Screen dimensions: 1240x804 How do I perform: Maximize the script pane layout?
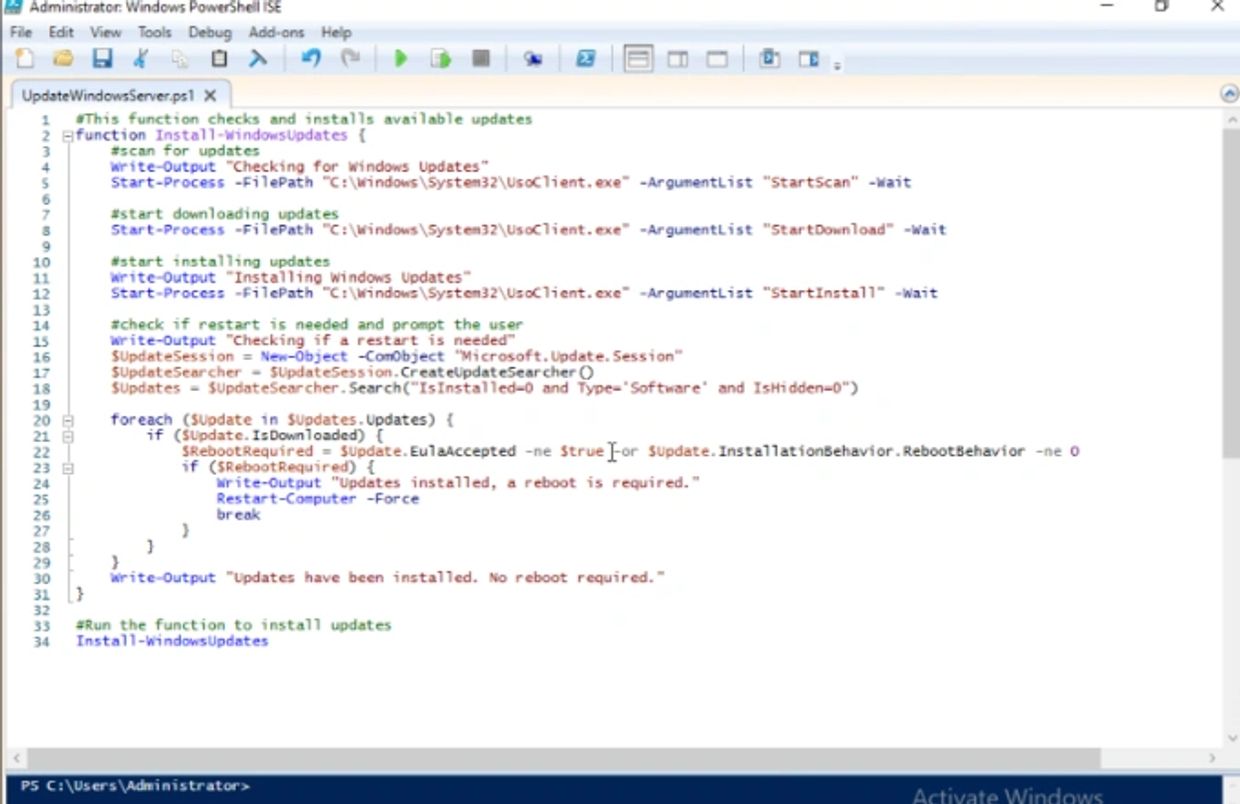click(717, 59)
